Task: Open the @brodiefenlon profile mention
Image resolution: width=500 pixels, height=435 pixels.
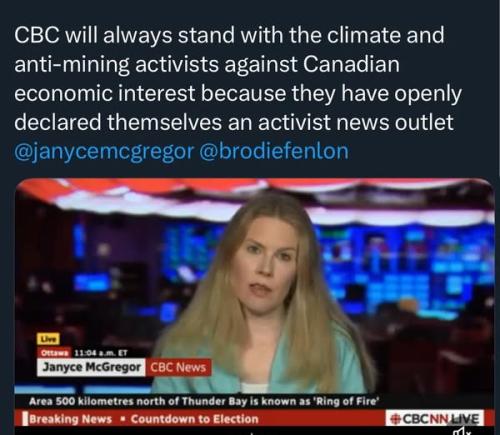Action: [274, 151]
